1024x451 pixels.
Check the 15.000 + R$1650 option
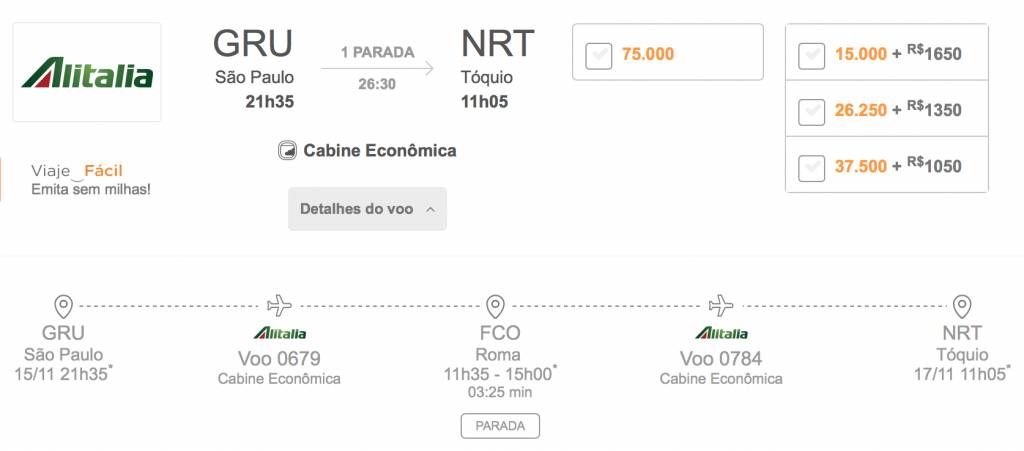pos(811,56)
